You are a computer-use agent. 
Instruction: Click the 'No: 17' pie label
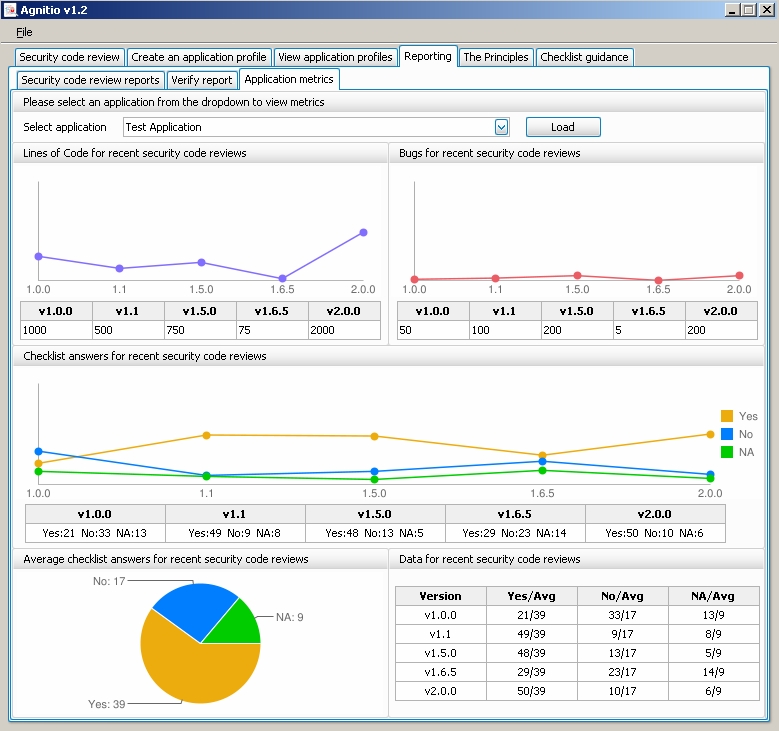pos(109,581)
